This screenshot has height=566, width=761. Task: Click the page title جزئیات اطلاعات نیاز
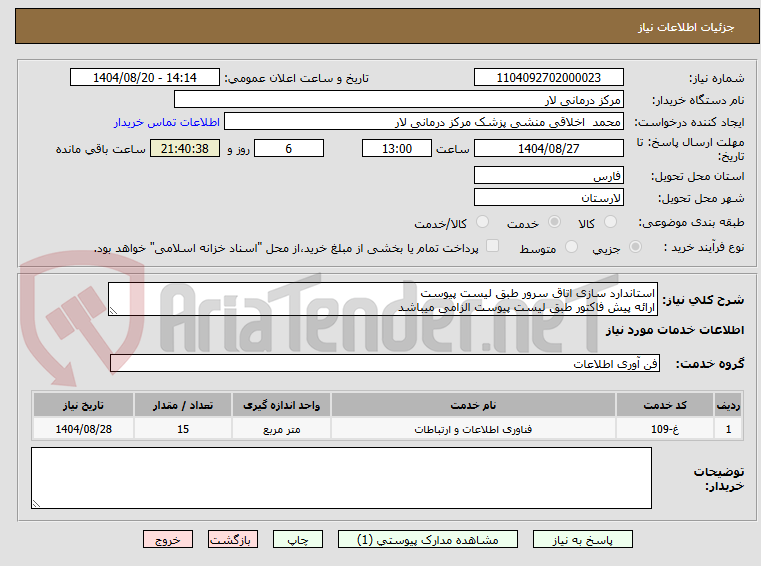click(x=686, y=27)
